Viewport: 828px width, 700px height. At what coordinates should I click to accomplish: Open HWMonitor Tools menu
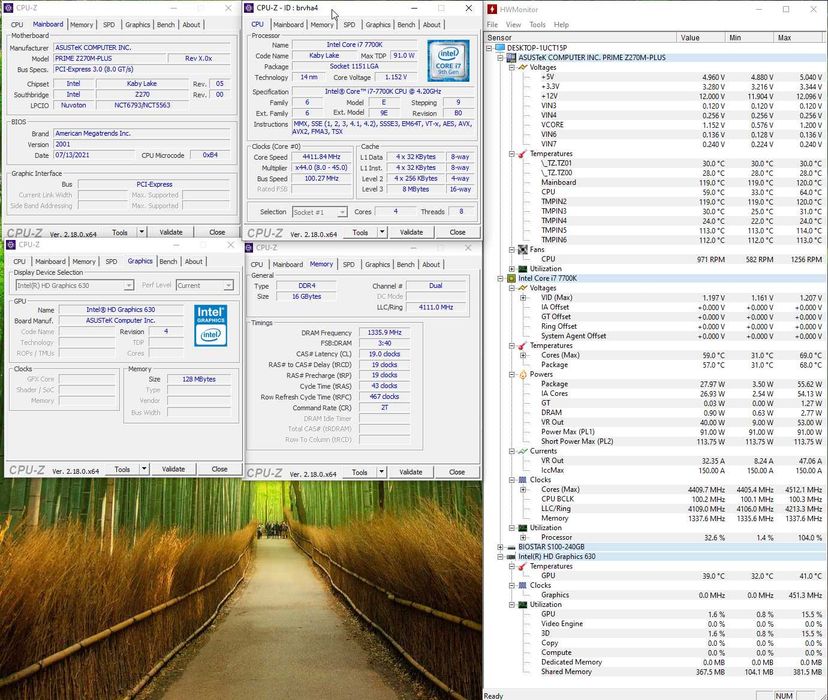(537, 24)
